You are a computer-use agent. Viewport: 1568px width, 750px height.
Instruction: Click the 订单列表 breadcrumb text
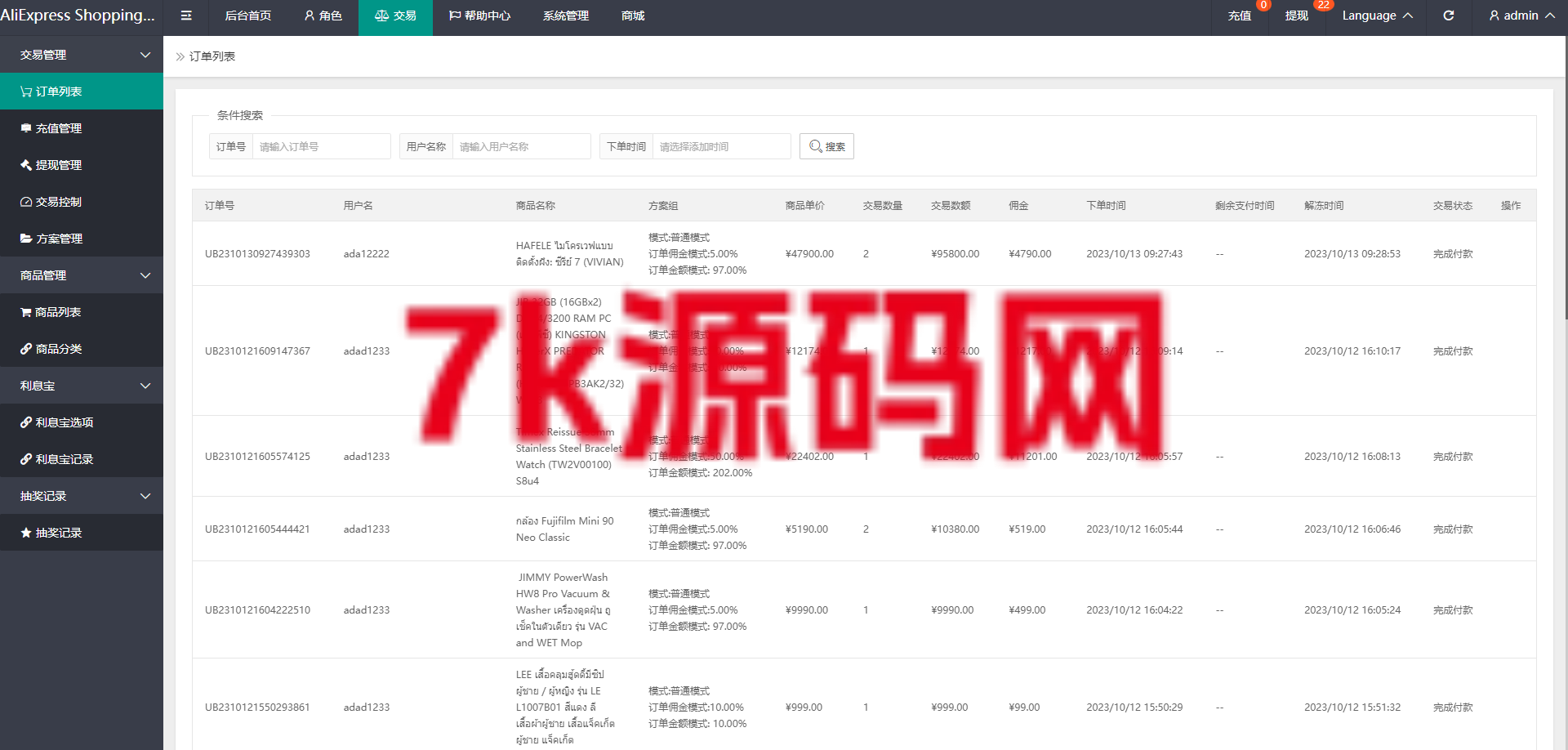coord(212,56)
